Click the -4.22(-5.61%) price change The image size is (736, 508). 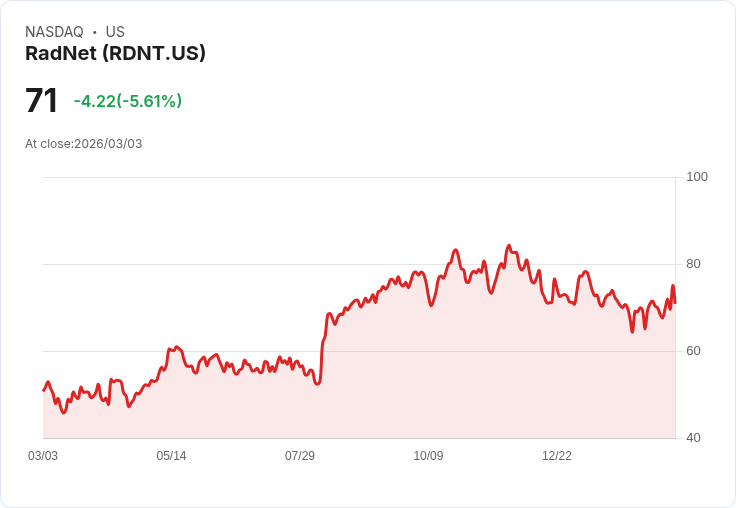128,101
